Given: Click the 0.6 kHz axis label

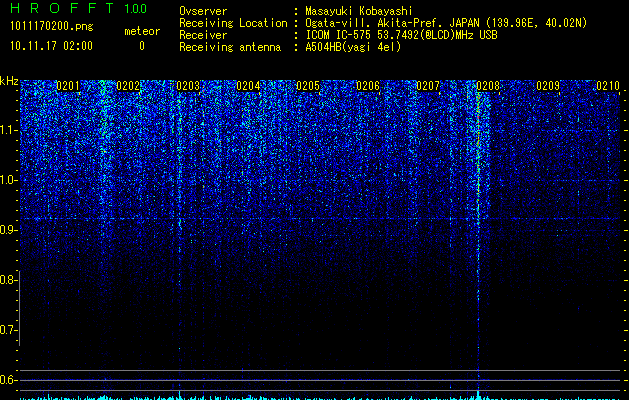Looking at the screenshot, I should click(7, 380).
